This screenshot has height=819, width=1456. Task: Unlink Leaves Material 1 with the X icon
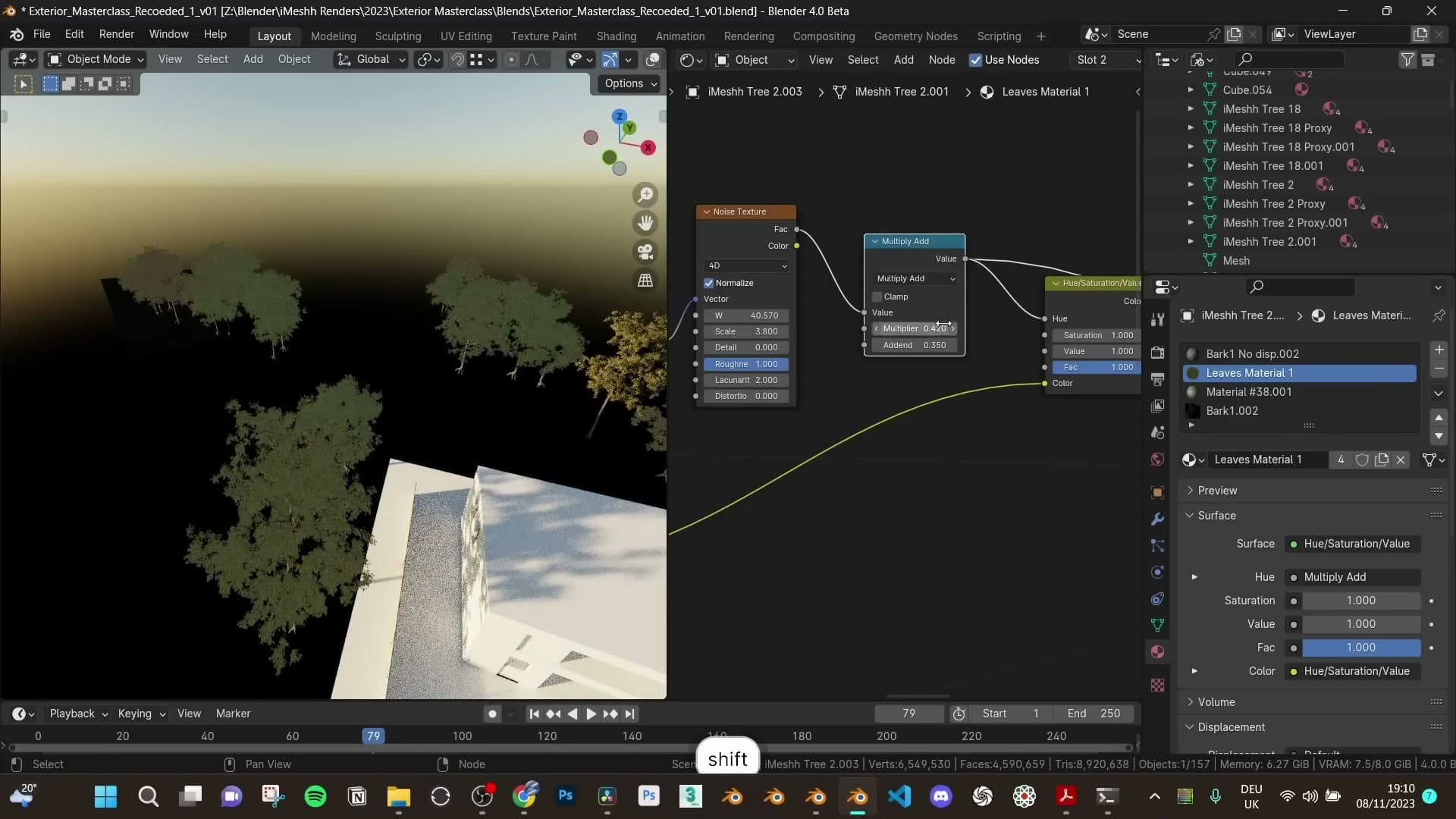click(1401, 460)
